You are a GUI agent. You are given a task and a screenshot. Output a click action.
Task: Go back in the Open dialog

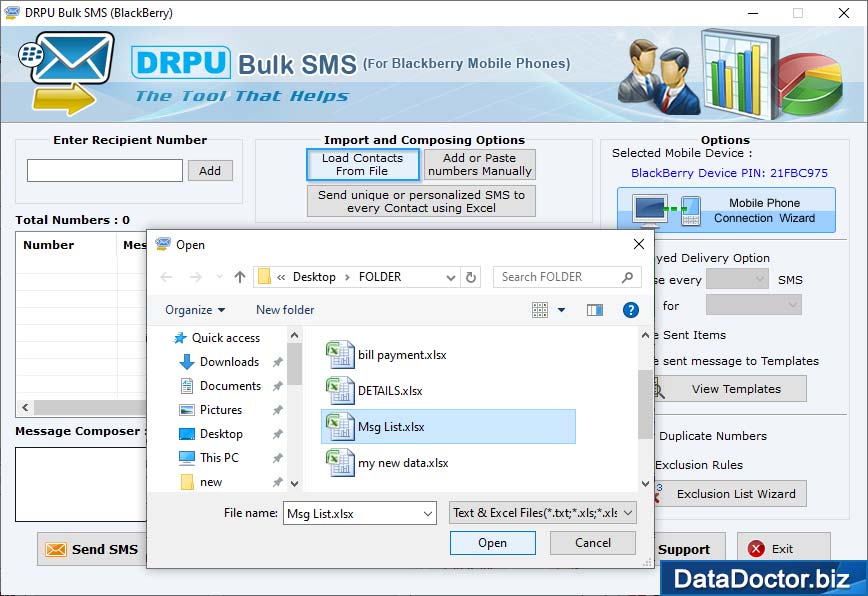[166, 277]
